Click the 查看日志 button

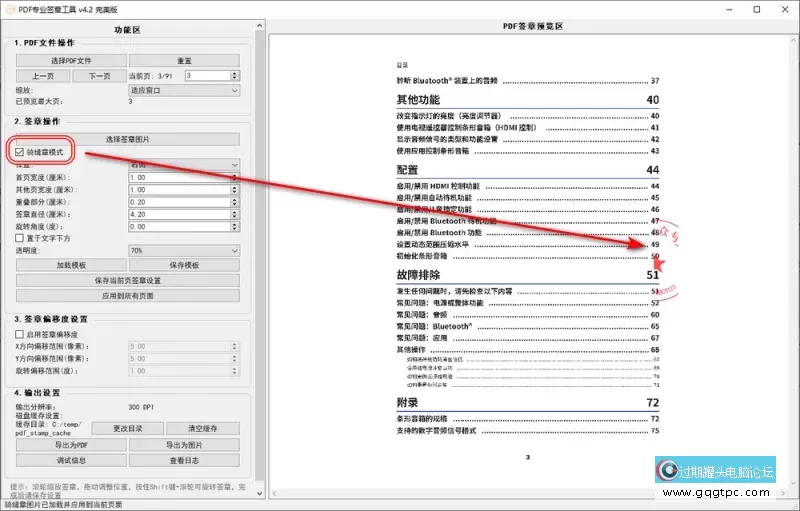[184, 461]
